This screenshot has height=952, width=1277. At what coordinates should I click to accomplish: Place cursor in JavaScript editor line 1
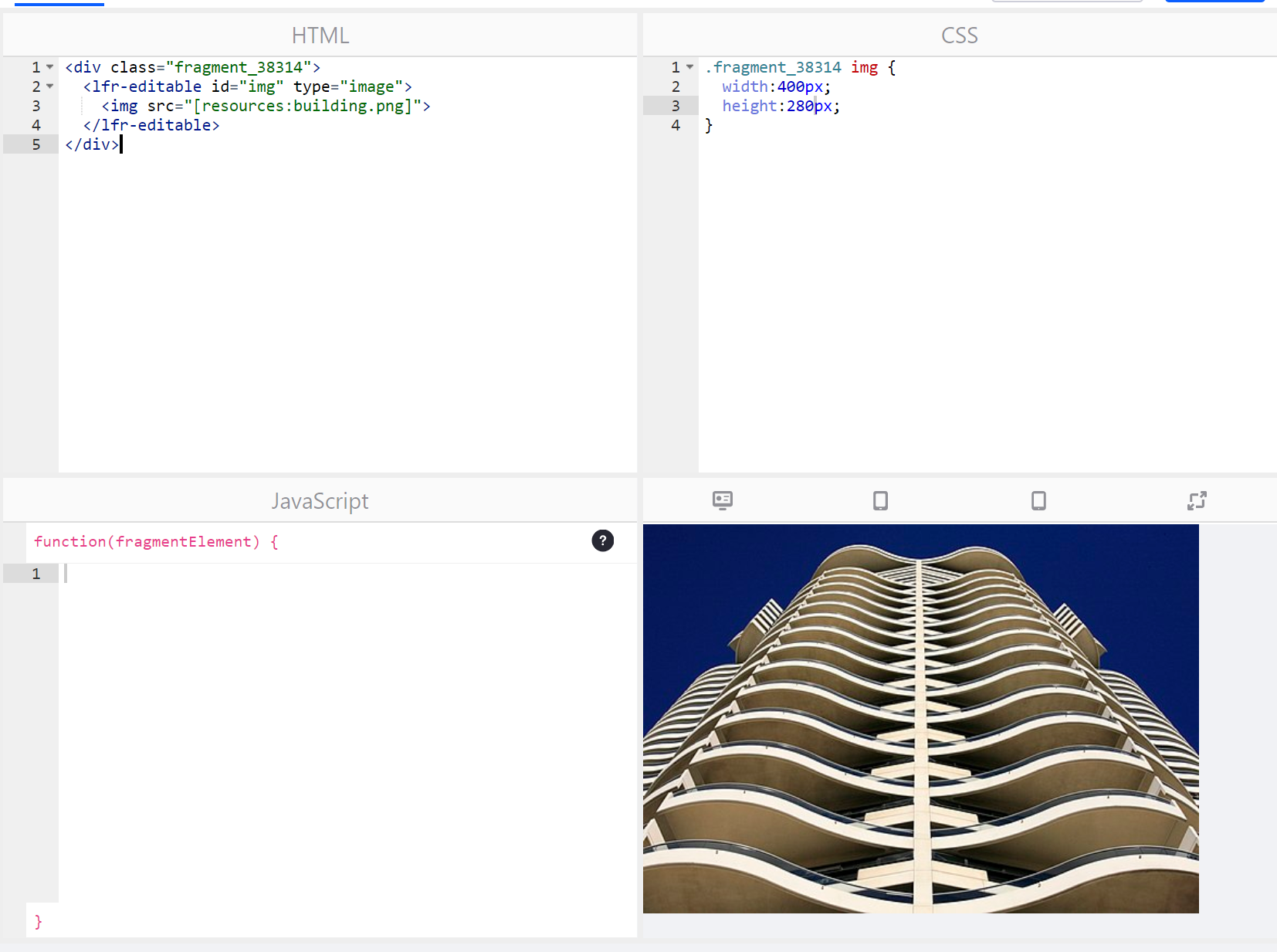pyautogui.click(x=347, y=573)
